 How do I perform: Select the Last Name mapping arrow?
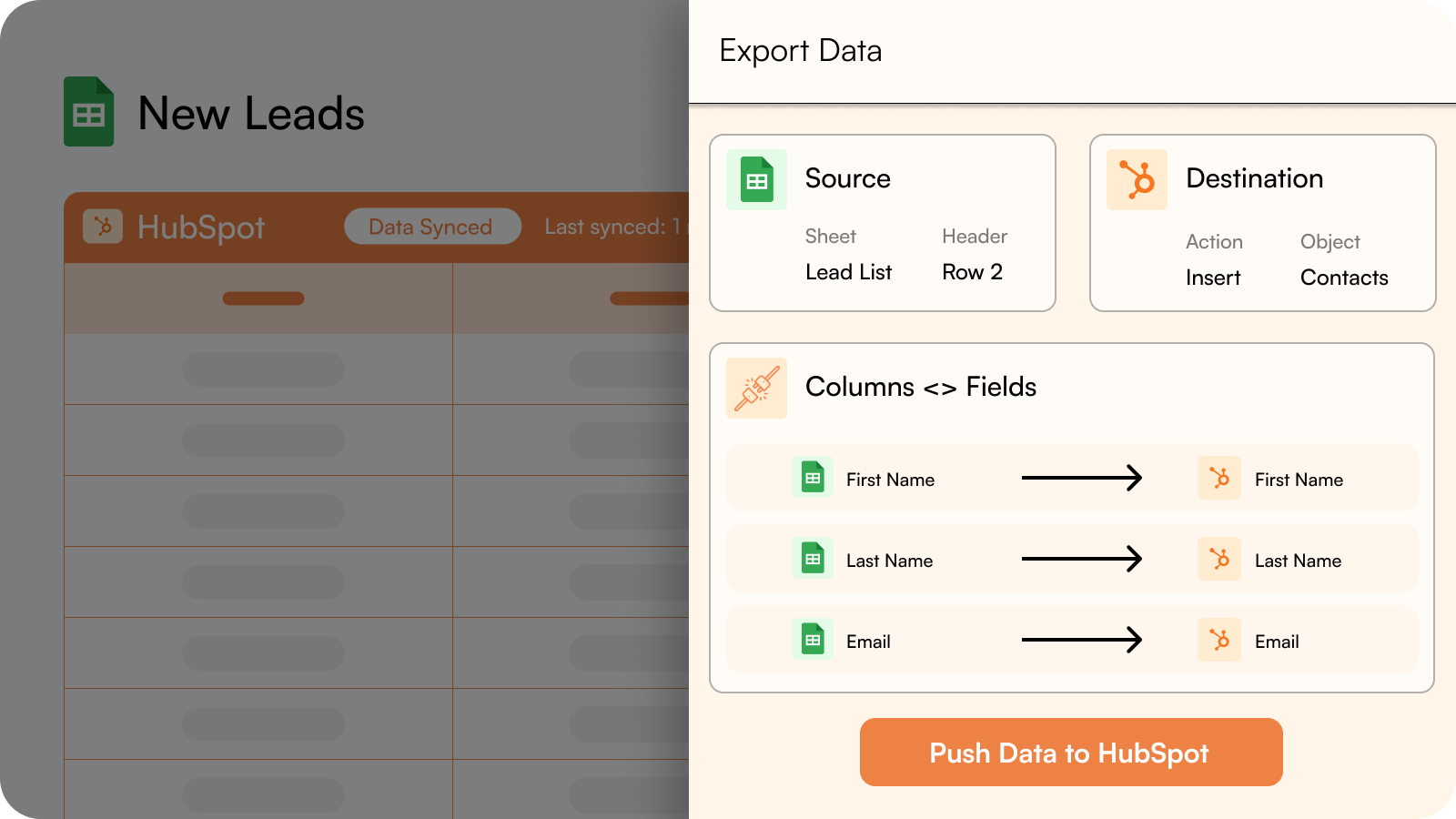click(x=1081, y=559)
